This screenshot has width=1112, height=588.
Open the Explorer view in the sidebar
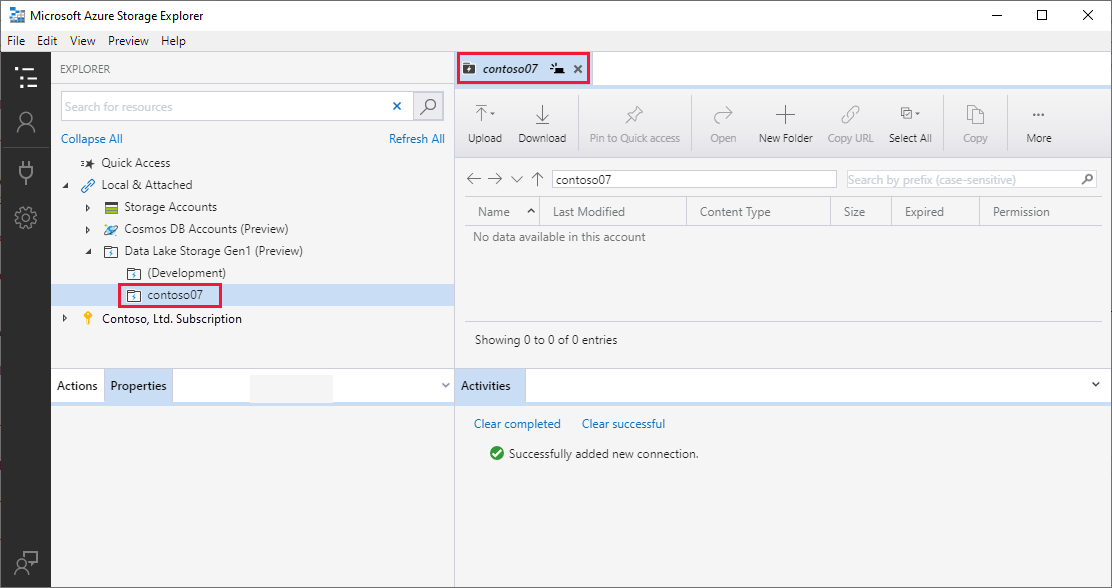[26, 77]
